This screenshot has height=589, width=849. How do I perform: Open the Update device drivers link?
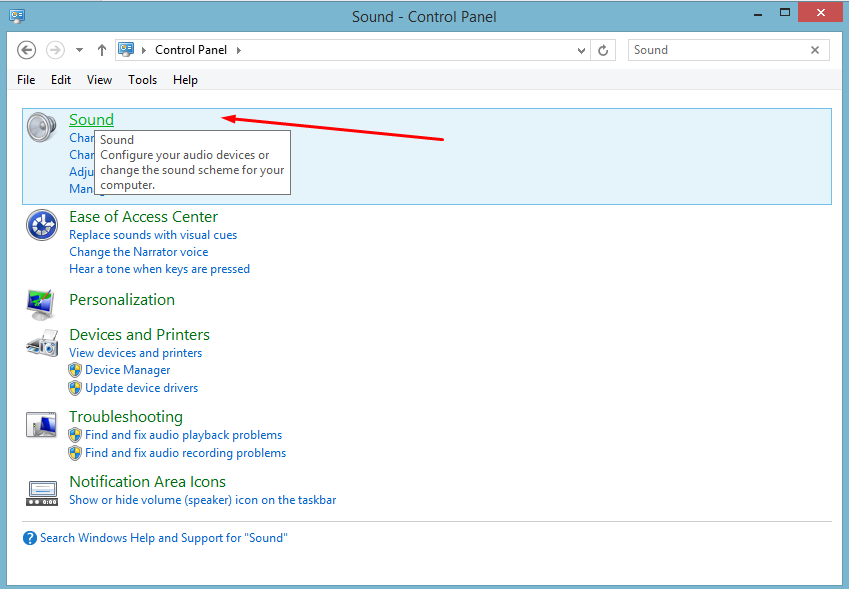point(141,387)
